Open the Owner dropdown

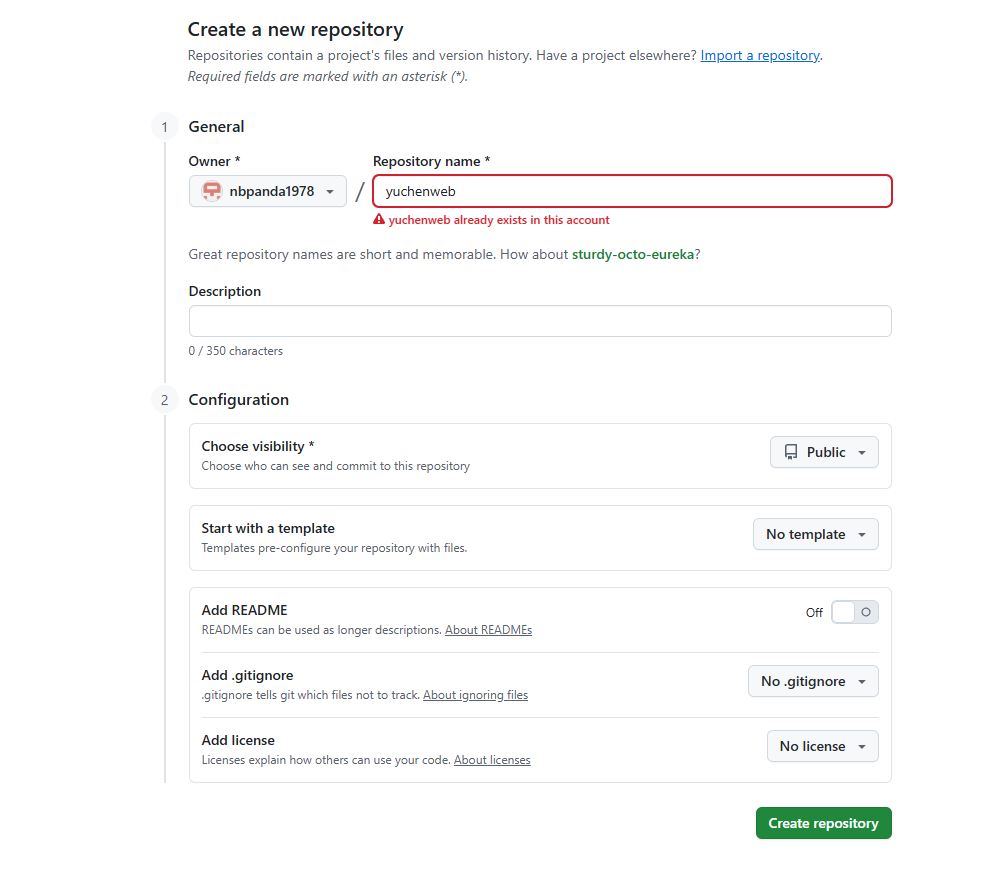[268, 191]
